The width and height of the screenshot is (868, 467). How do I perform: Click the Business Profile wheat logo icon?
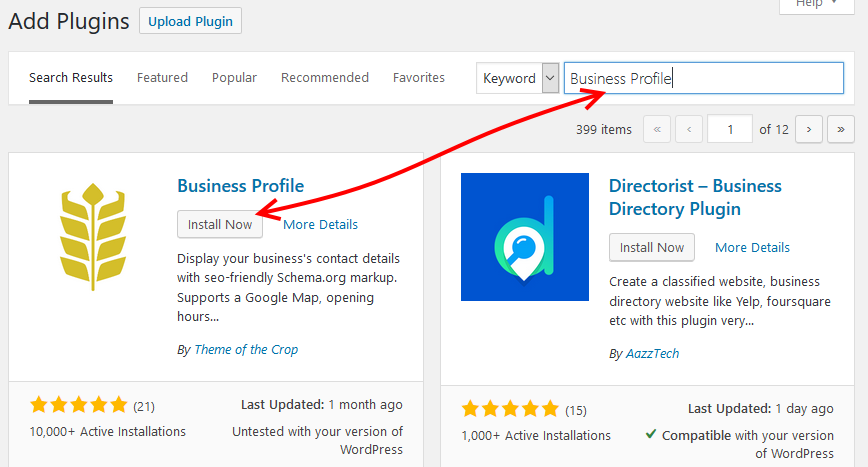pos(93,237)
